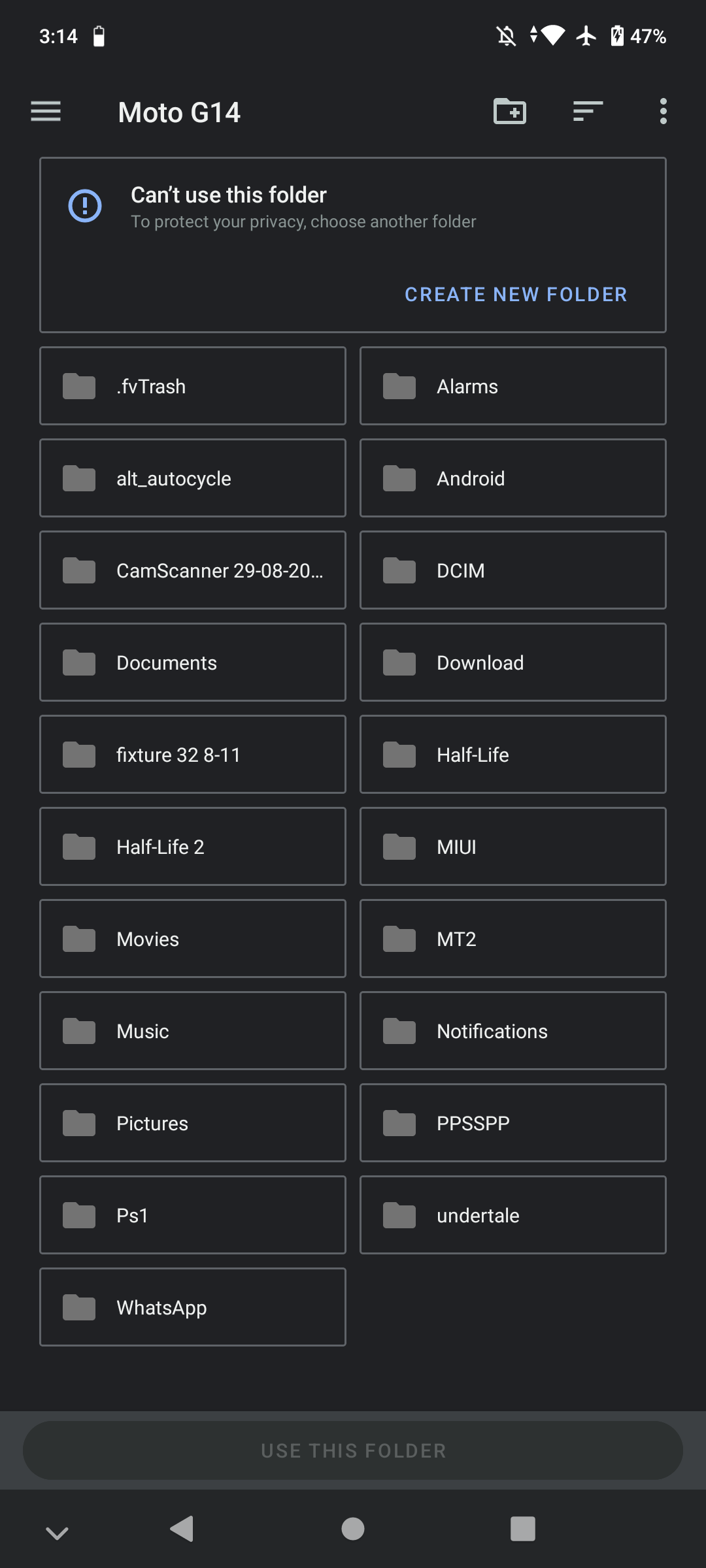Open recent apps with square button
Screen dimensions: 706x1568
click(522, 1529)
